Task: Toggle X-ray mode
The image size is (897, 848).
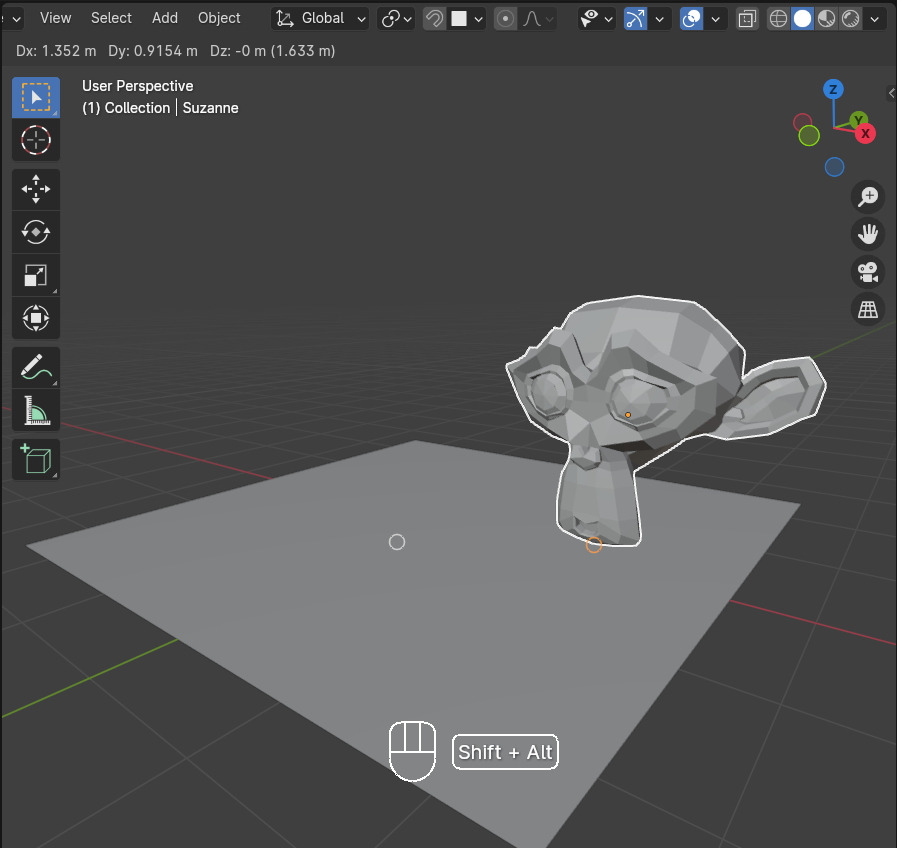Action: 747,19
